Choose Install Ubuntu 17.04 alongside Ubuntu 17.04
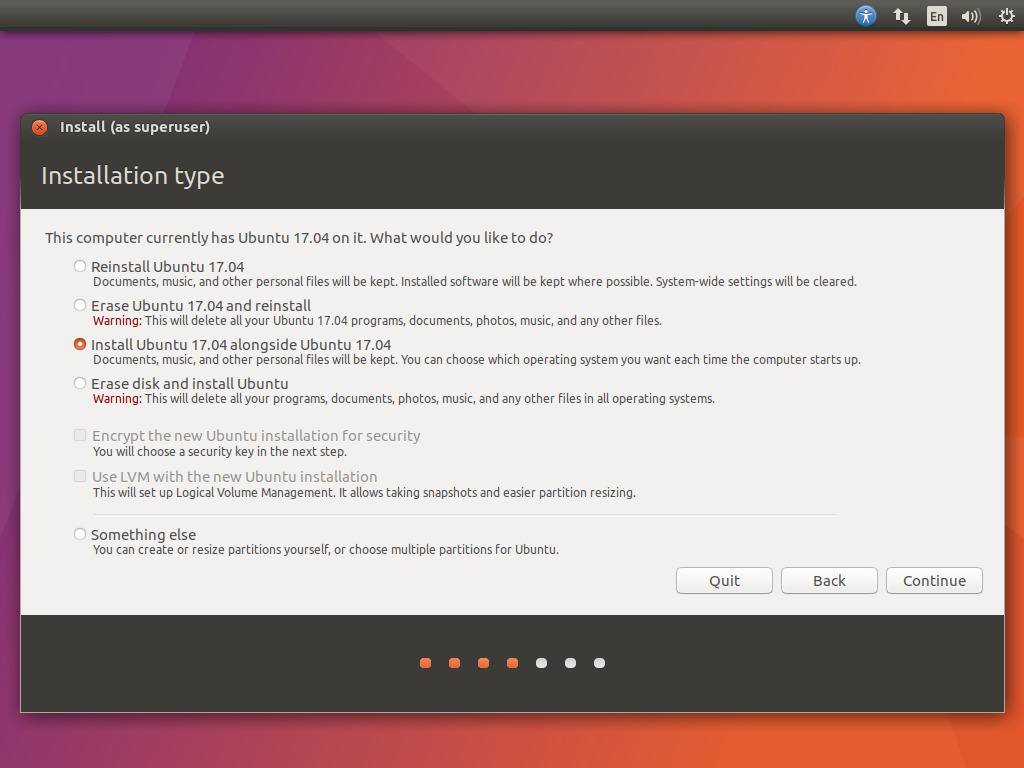The height and width of the screenshot is (768, 1024). pos(80,344)
